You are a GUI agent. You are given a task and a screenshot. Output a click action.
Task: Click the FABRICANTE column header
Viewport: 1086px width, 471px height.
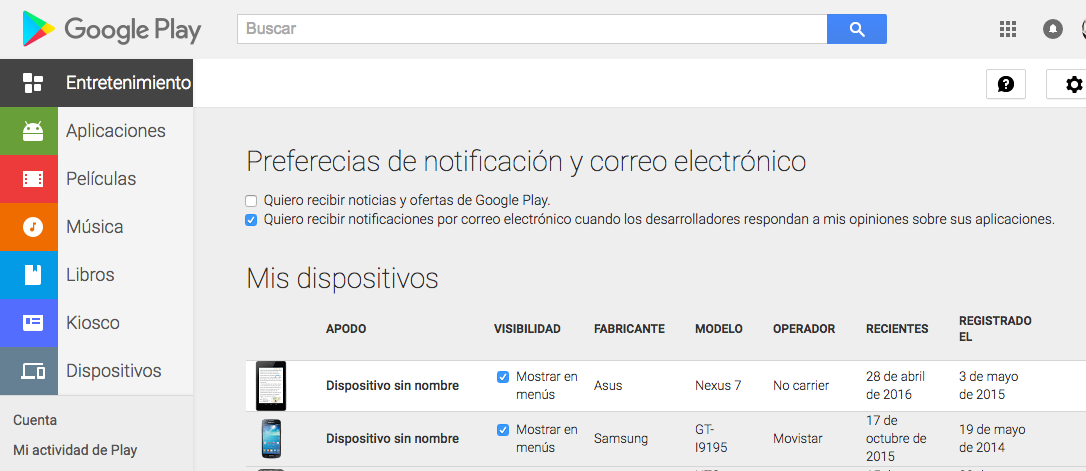click(x=629, y=329)
